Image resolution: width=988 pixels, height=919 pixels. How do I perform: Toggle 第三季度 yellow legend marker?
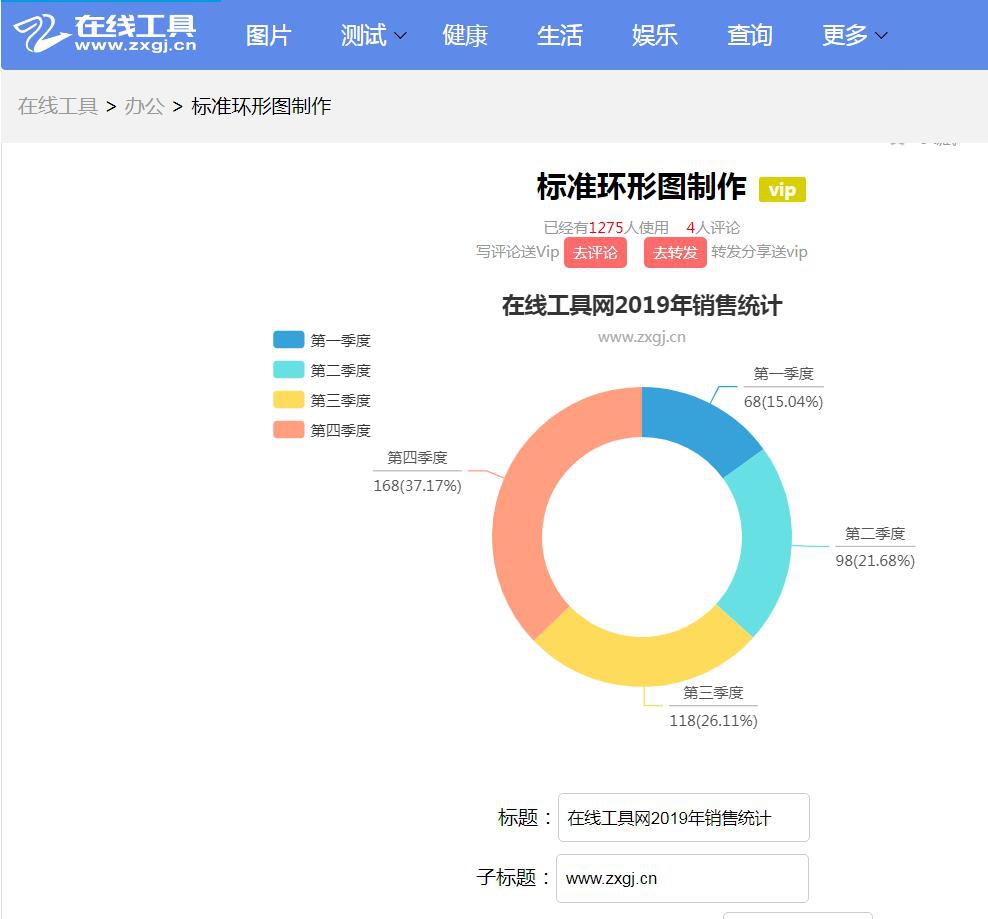[288, 400]
